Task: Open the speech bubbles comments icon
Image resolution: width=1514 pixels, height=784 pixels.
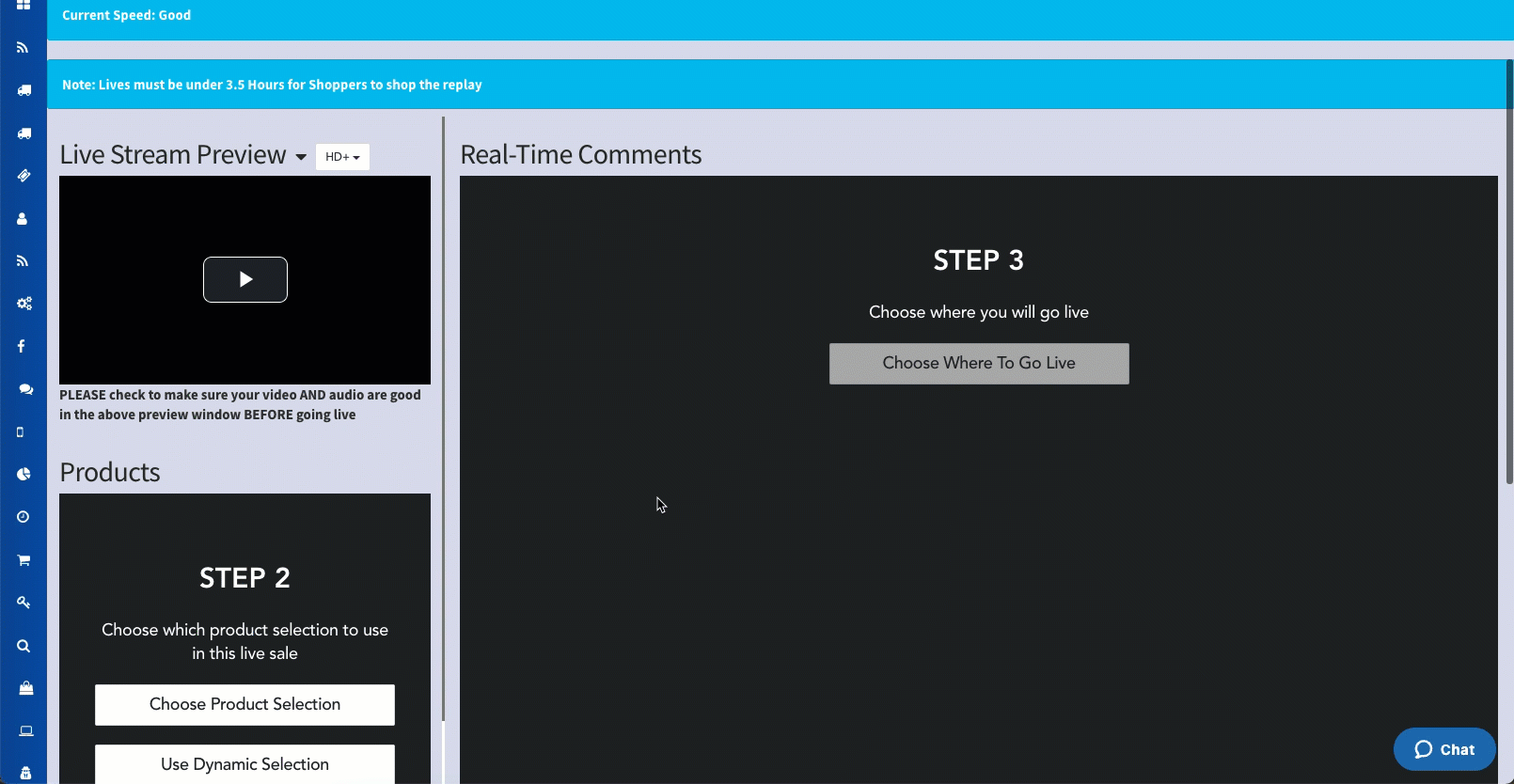Action: tap(25, 389)
